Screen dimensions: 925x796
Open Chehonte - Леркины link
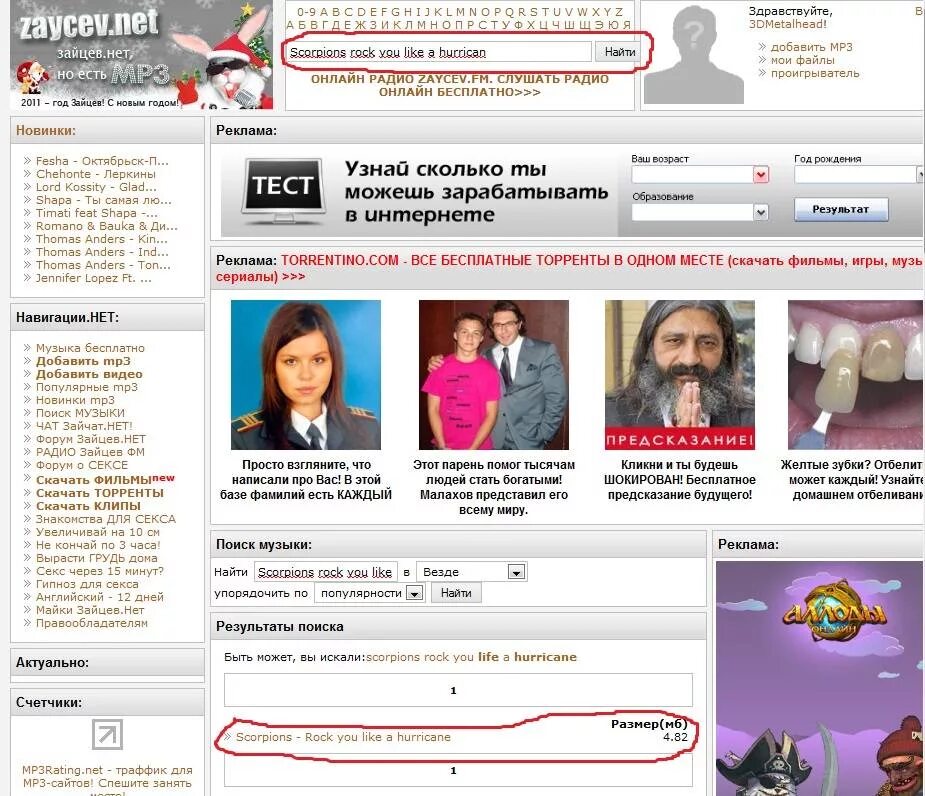96,173
